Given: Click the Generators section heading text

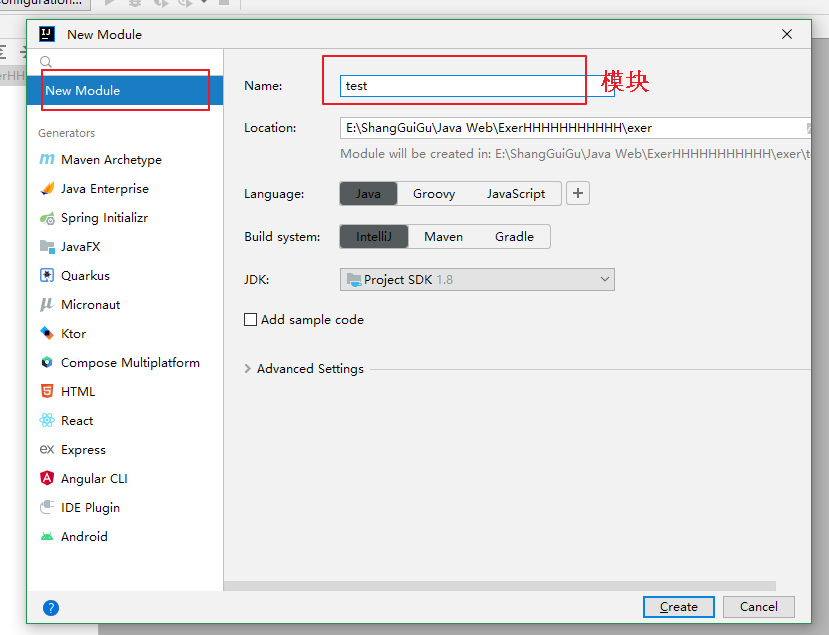Looking at the screenshot, I should tap(67, 133).
